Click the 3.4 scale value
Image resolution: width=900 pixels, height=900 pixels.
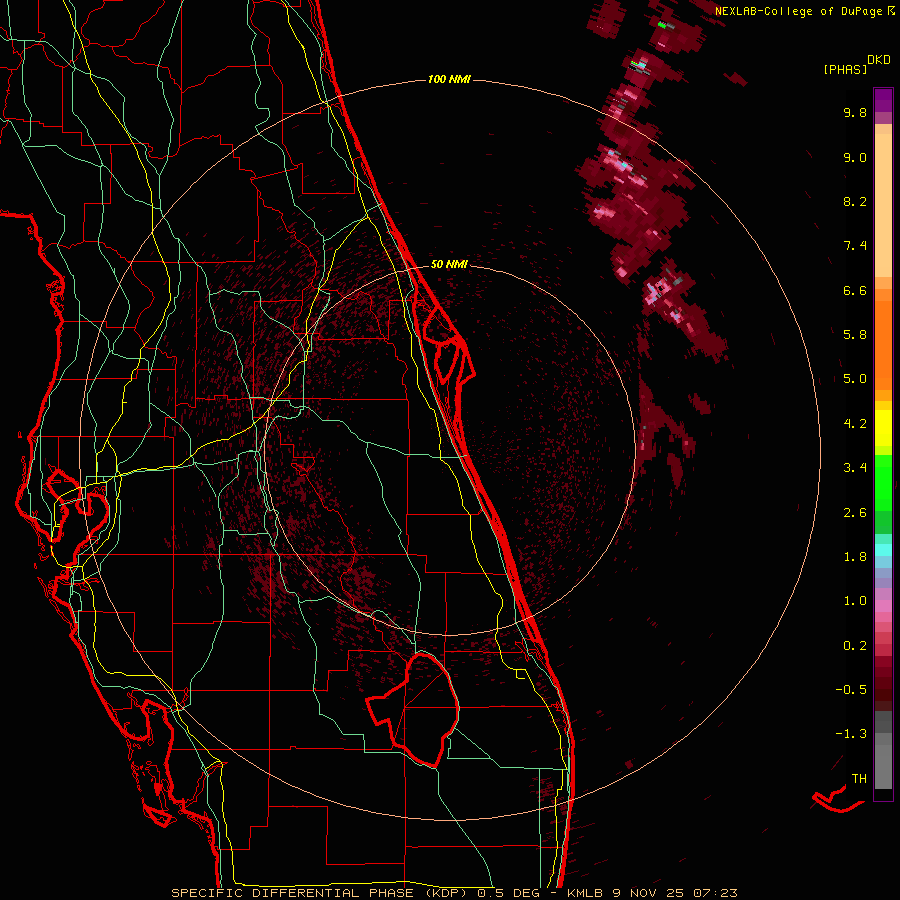point(855,468)
